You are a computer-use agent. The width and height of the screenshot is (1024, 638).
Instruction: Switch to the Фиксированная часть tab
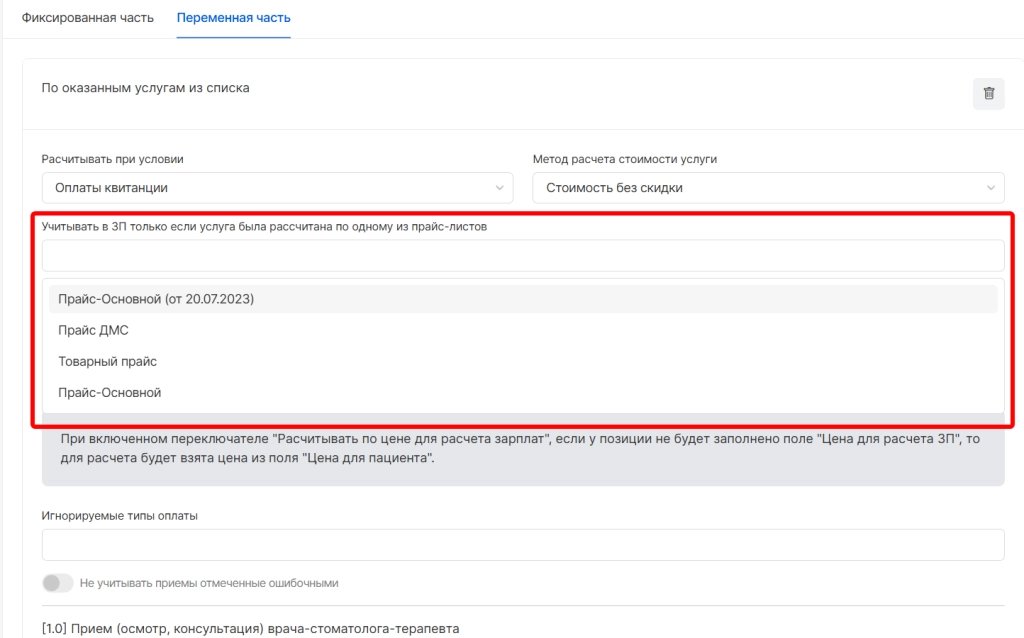click(88, 18)
